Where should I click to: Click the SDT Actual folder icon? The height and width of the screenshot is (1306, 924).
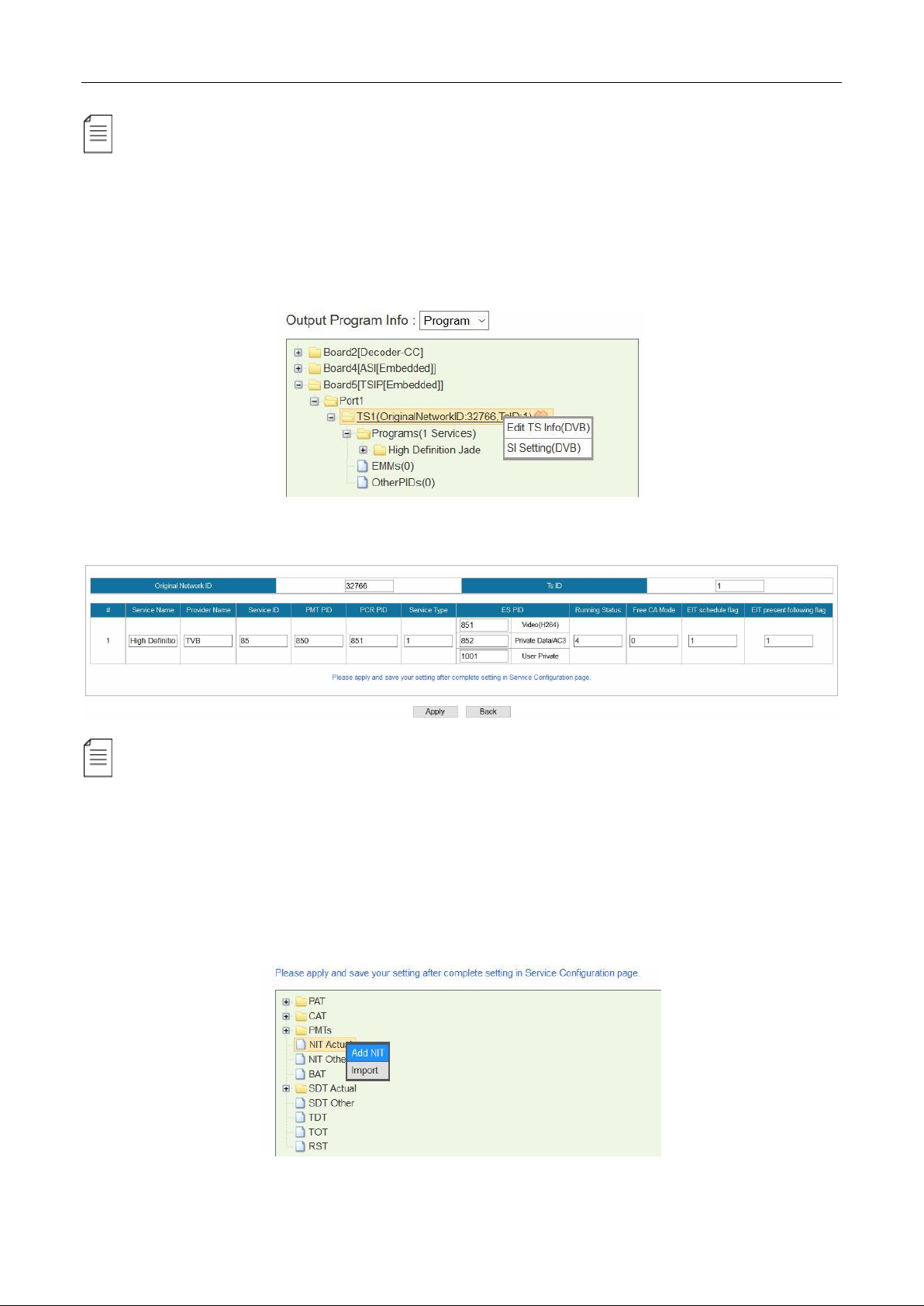click(x=301, y=1089)
